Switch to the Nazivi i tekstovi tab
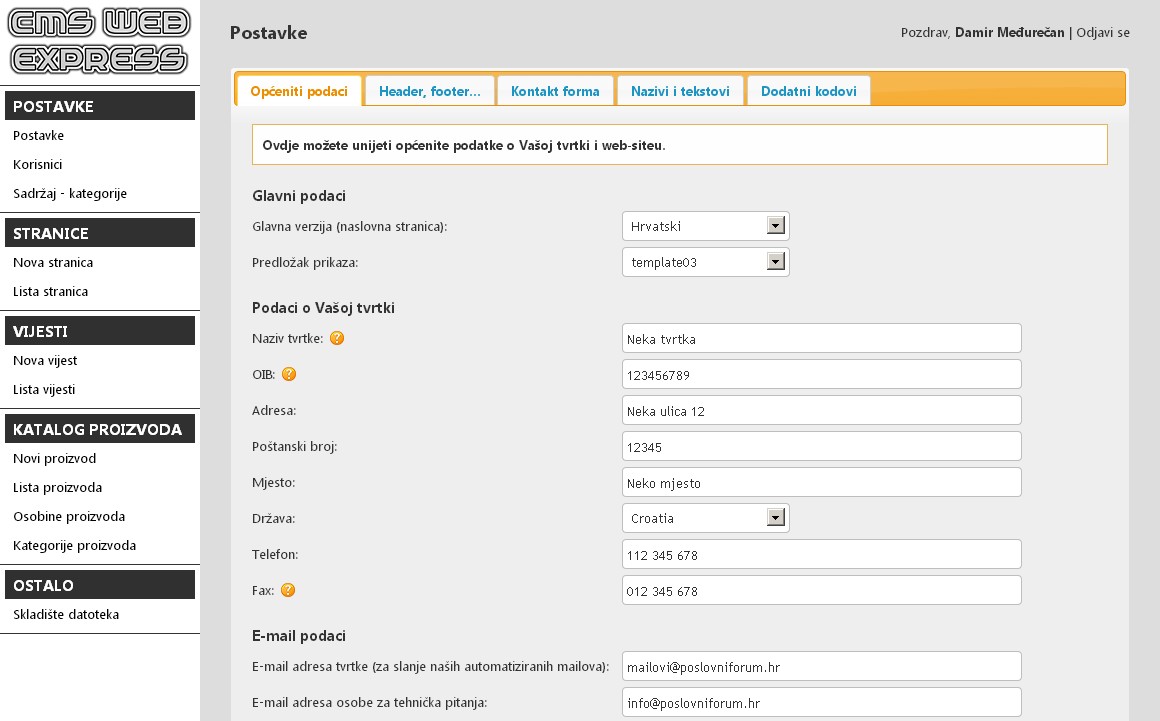 click(680, 90)
